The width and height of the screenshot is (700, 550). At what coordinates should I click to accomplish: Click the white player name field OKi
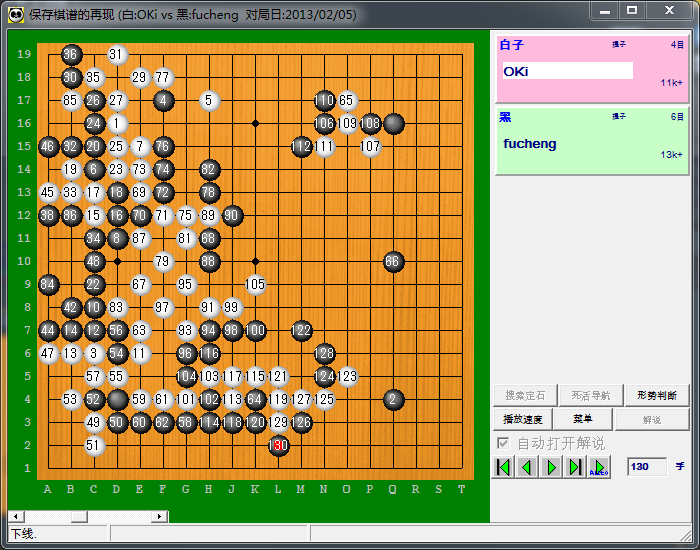567,71
